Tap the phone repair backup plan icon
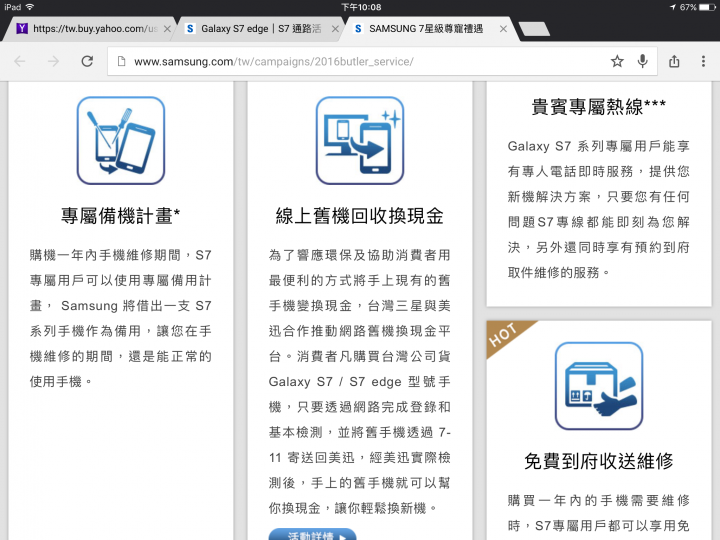The image size is (720, 540). pyautogui.click(x=121, y=141)
